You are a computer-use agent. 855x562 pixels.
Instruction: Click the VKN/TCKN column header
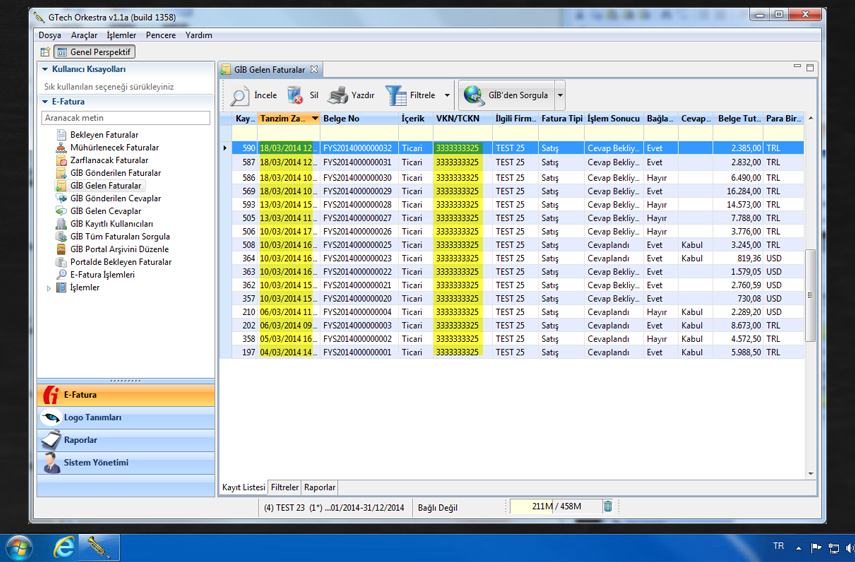[x=462, y=118]
